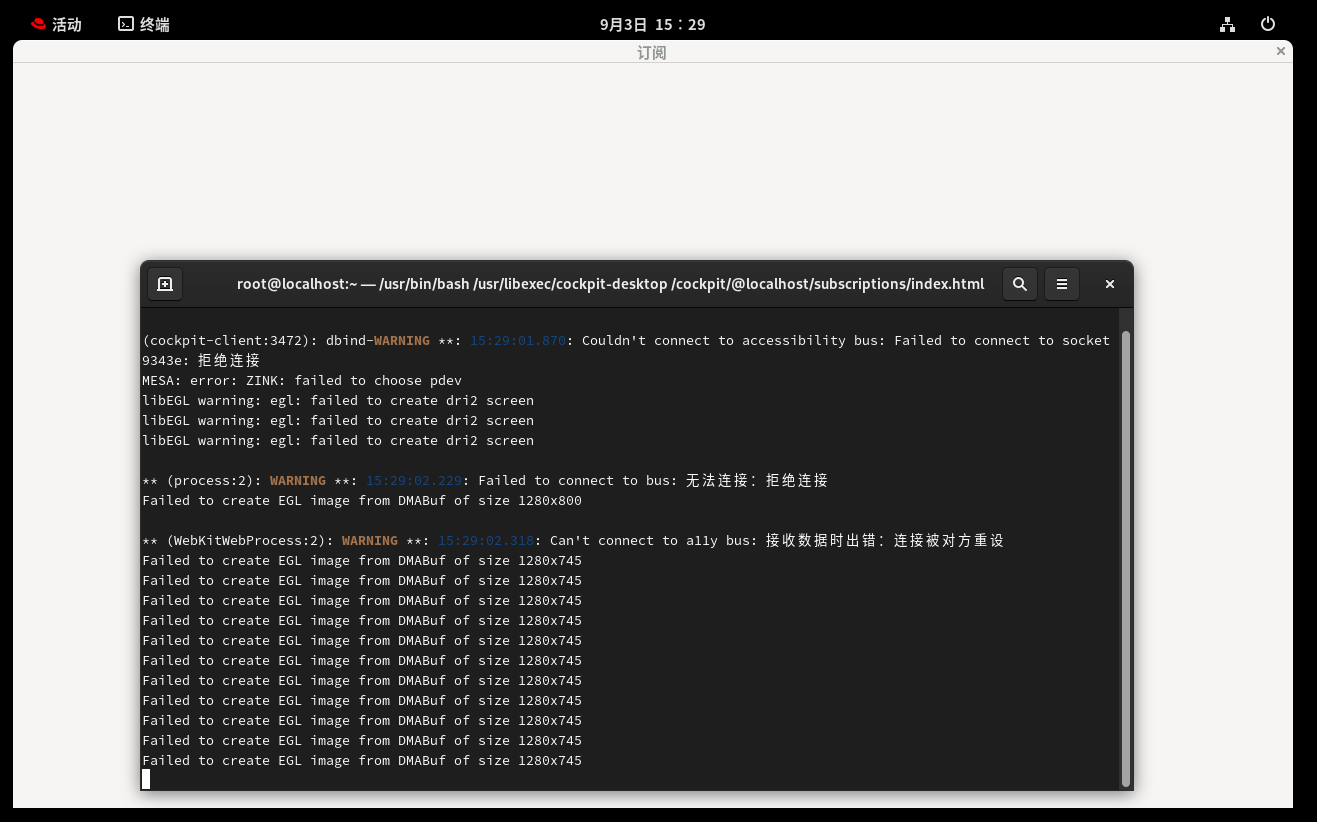Click 'Couldn't connect to accessibility bus' text
Screen dimensions: 1317x822
(x=730, y=341)
